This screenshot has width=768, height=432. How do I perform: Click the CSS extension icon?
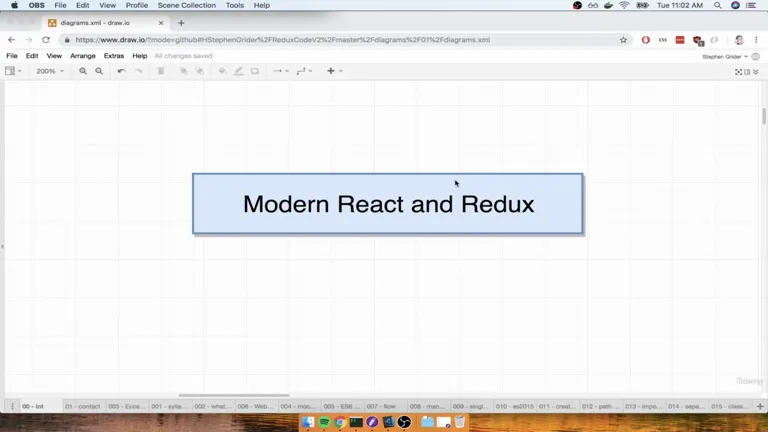(663, 40)
